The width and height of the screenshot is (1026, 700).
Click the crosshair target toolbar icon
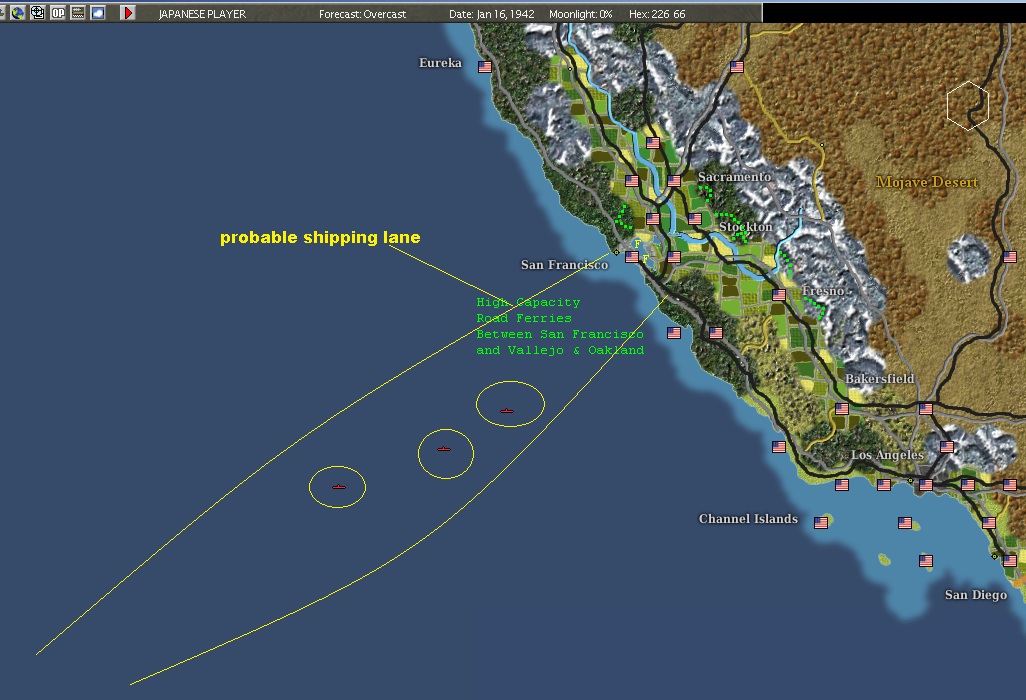(x=38, y=12)
